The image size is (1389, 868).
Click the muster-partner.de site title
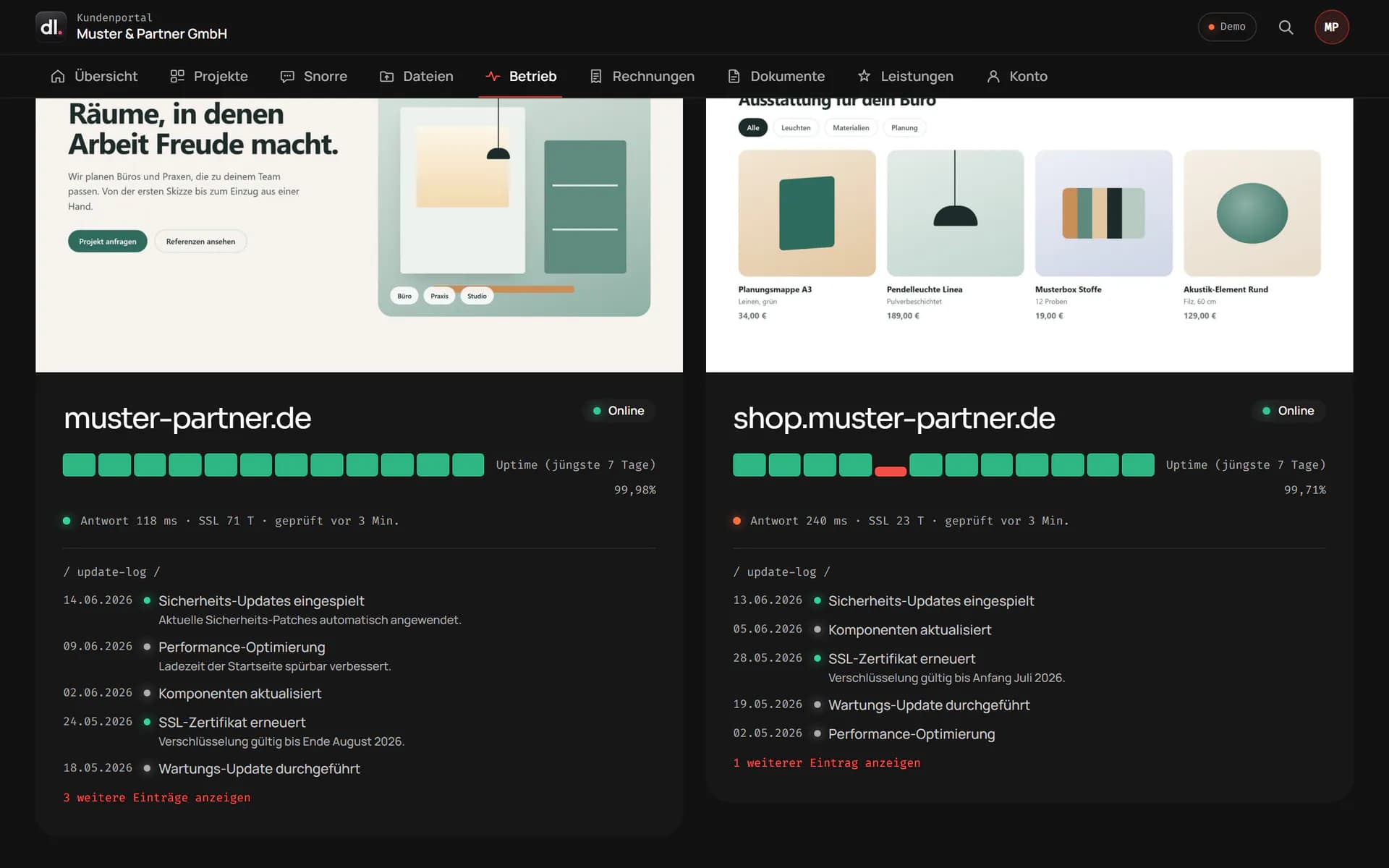[x=187, y=418]
